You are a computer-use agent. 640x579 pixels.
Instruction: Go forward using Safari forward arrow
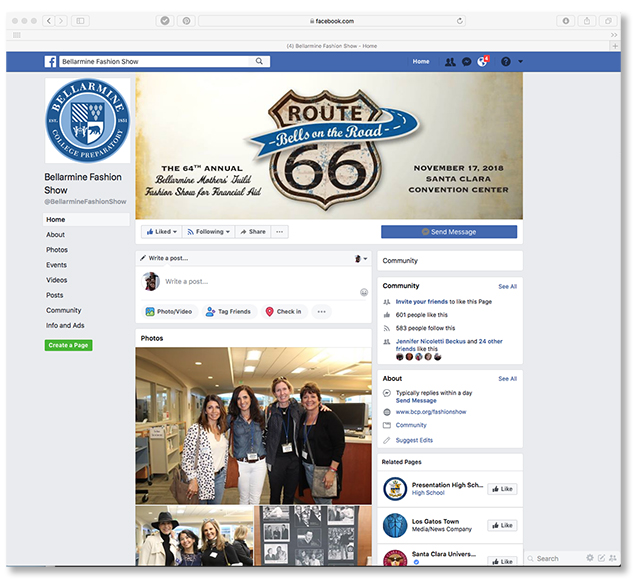61,21
